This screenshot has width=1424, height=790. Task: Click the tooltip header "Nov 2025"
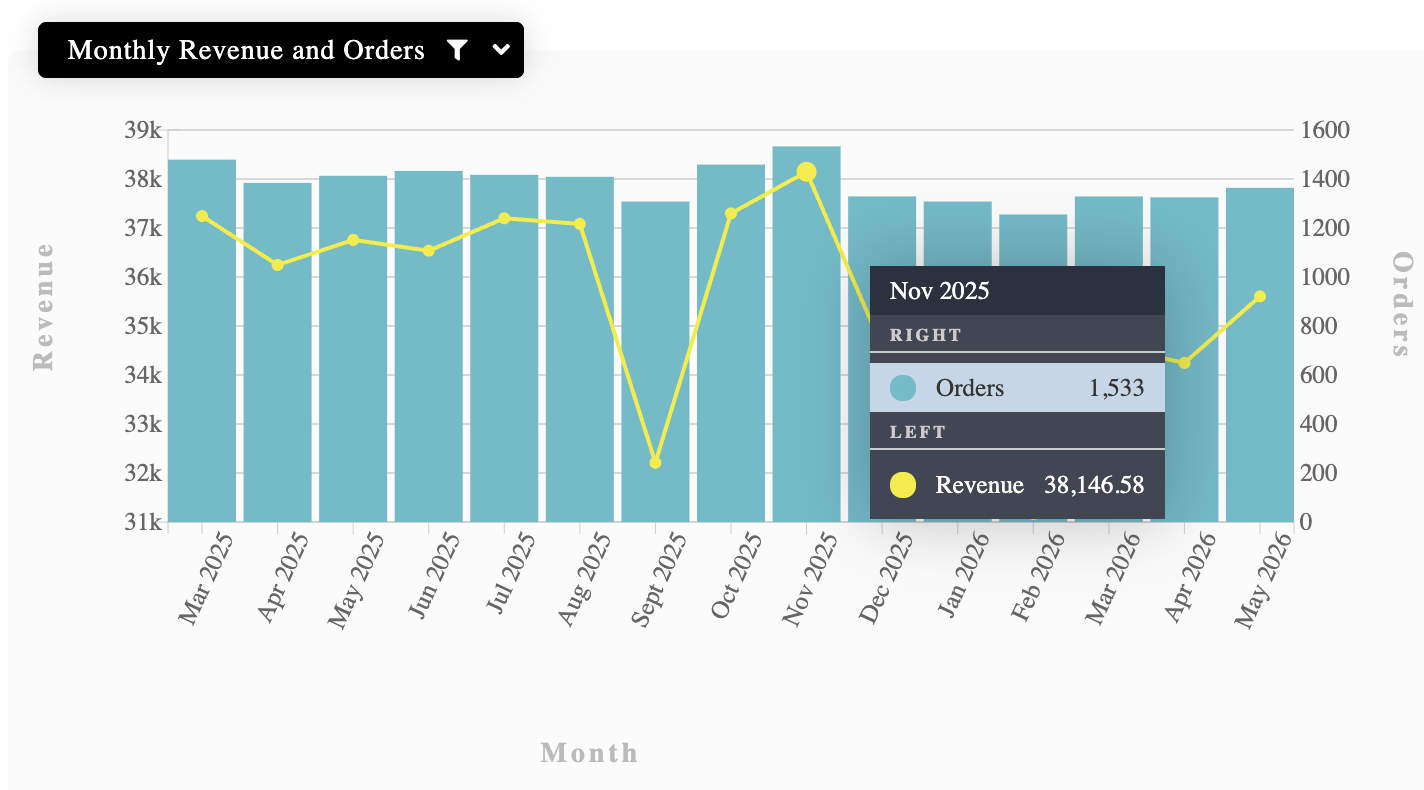coord(939,291)
